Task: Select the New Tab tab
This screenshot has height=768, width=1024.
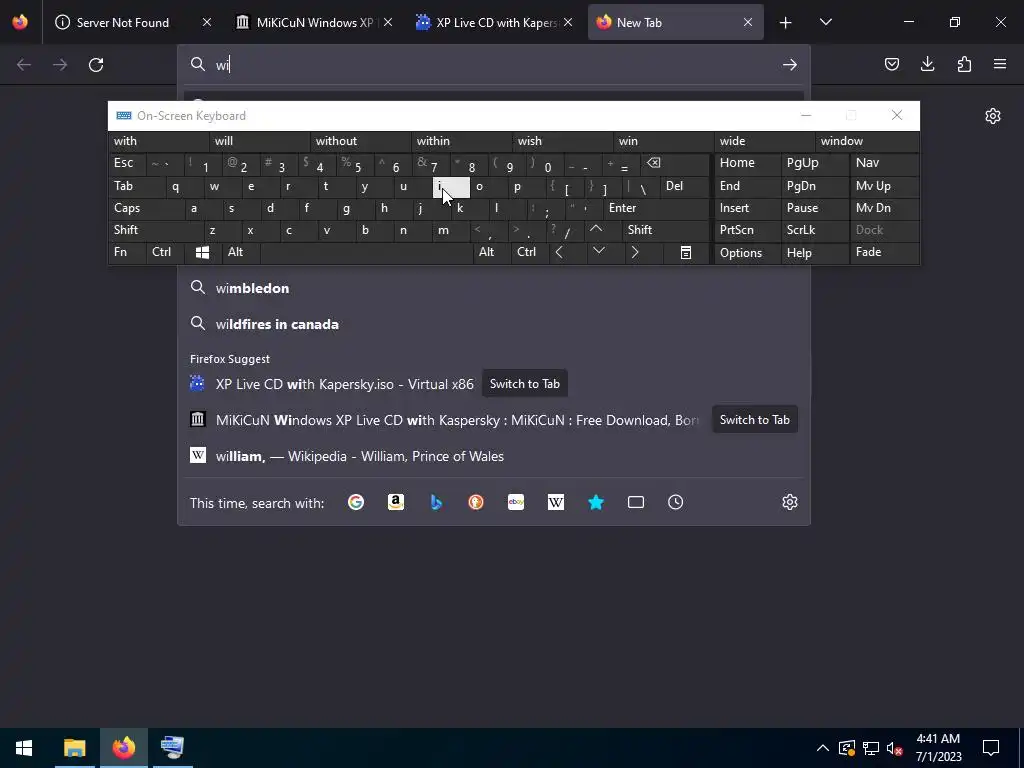Action: click(675, 23)
